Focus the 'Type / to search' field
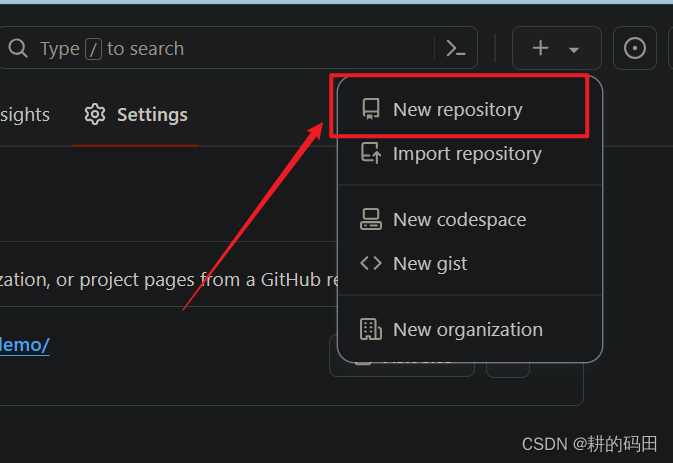673x463 pixels. (x=238, y=48)
